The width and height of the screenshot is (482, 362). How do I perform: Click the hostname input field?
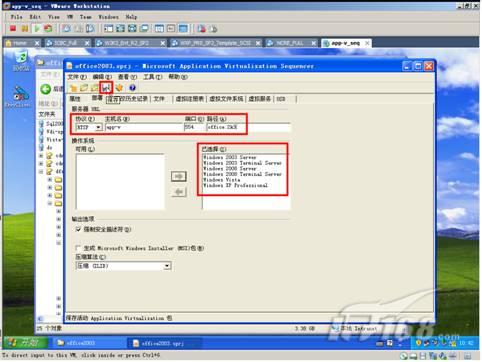[x=144, y=127]
